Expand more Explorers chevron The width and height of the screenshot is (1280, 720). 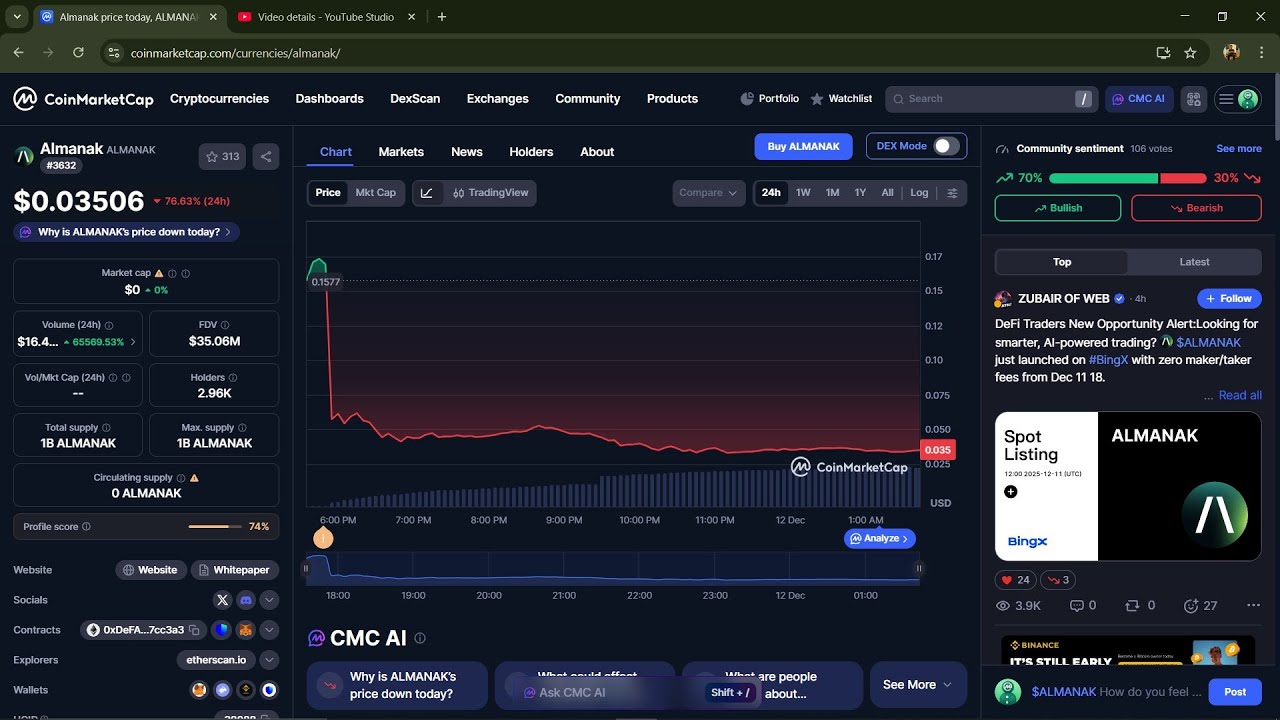[269, 660]
